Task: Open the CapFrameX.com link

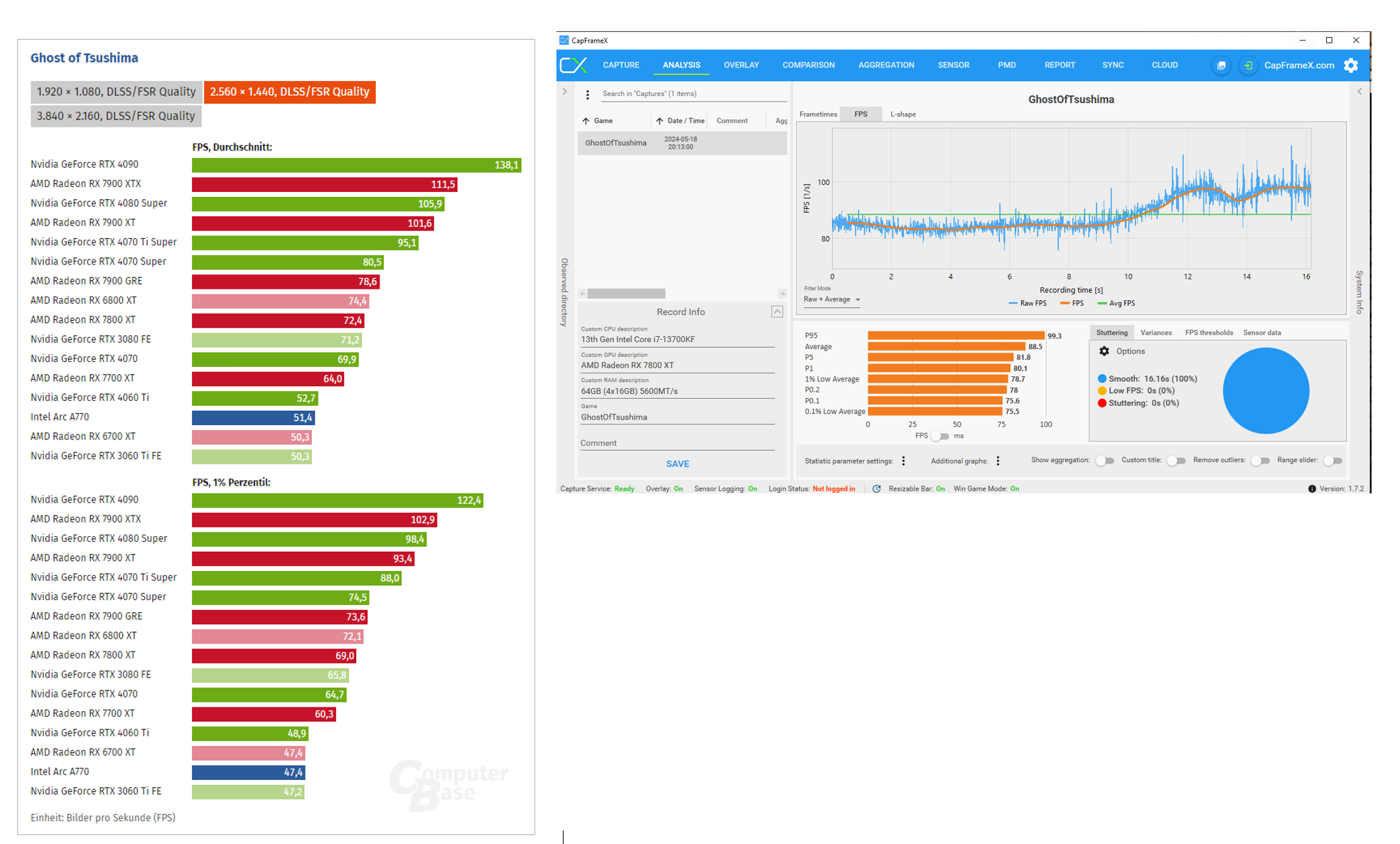Action: click(1299, 65)
